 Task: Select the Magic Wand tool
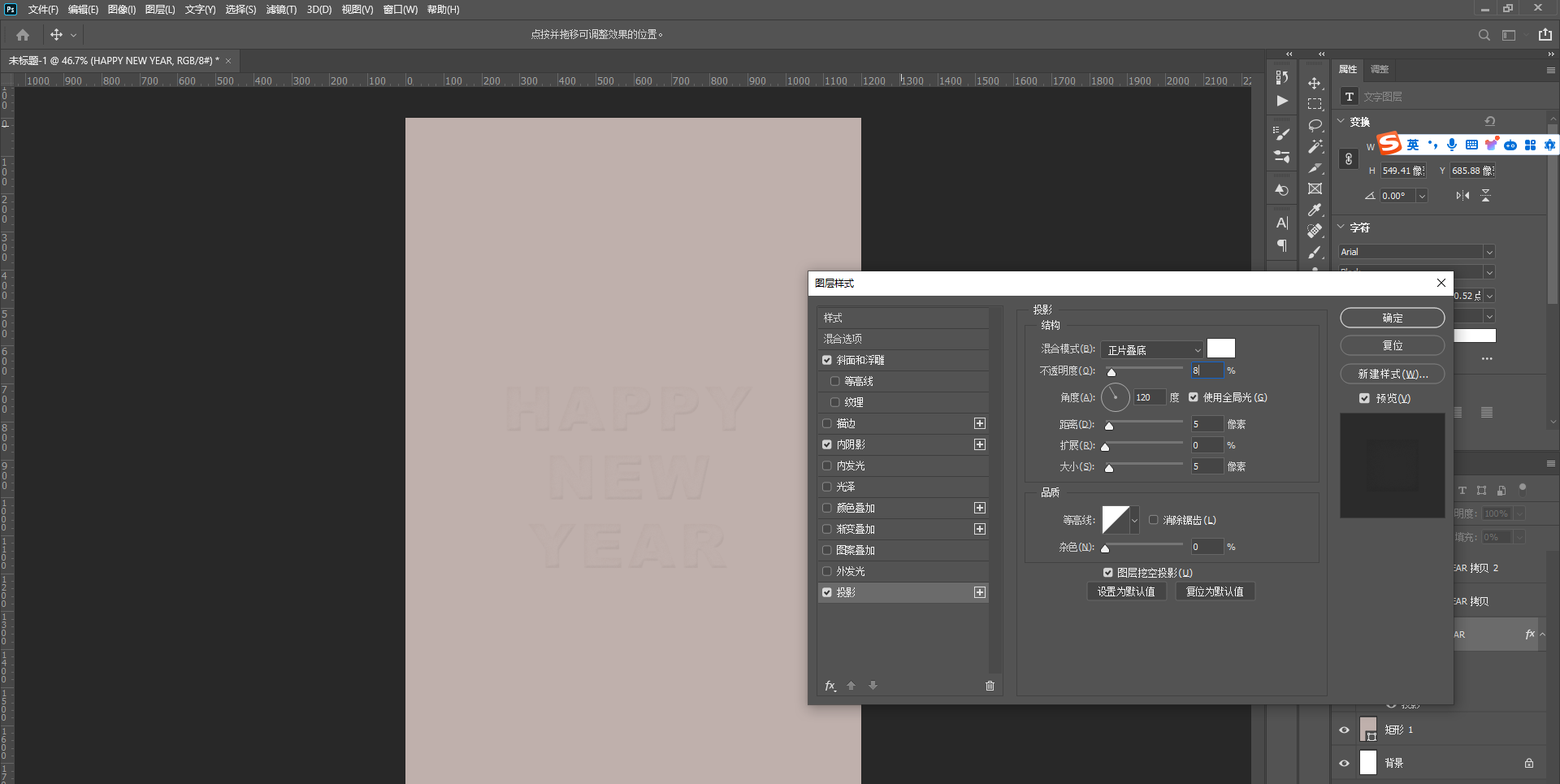(x=1315, y=146)
